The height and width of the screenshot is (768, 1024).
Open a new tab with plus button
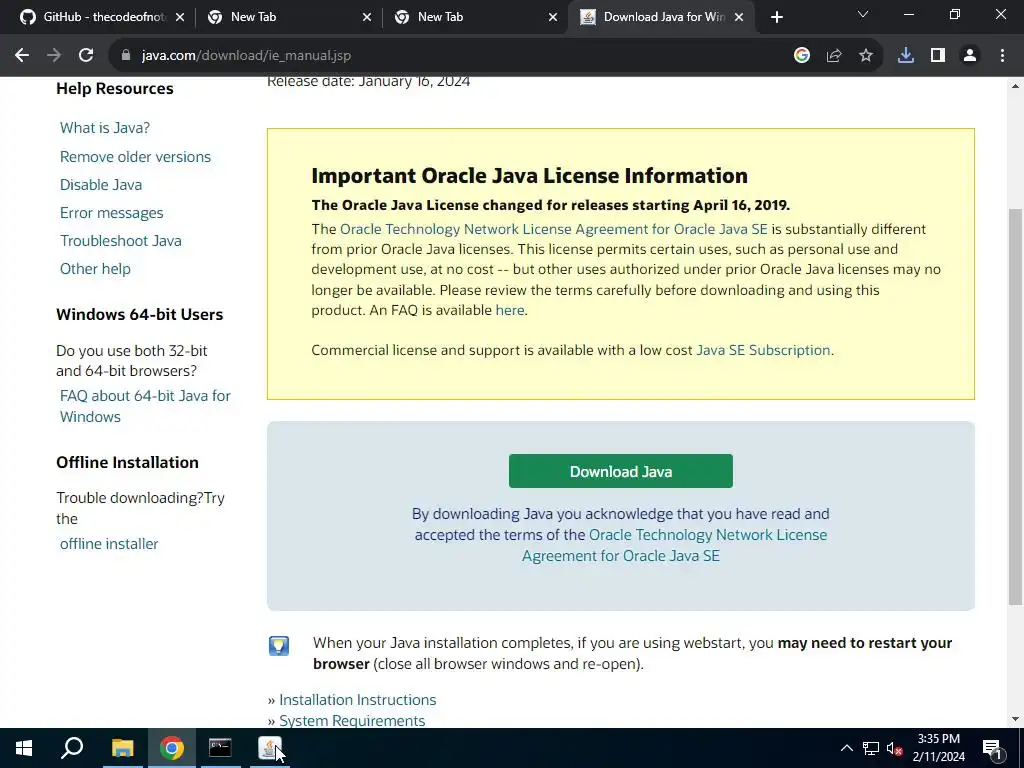pyautogui.click(x=776, y=17)
